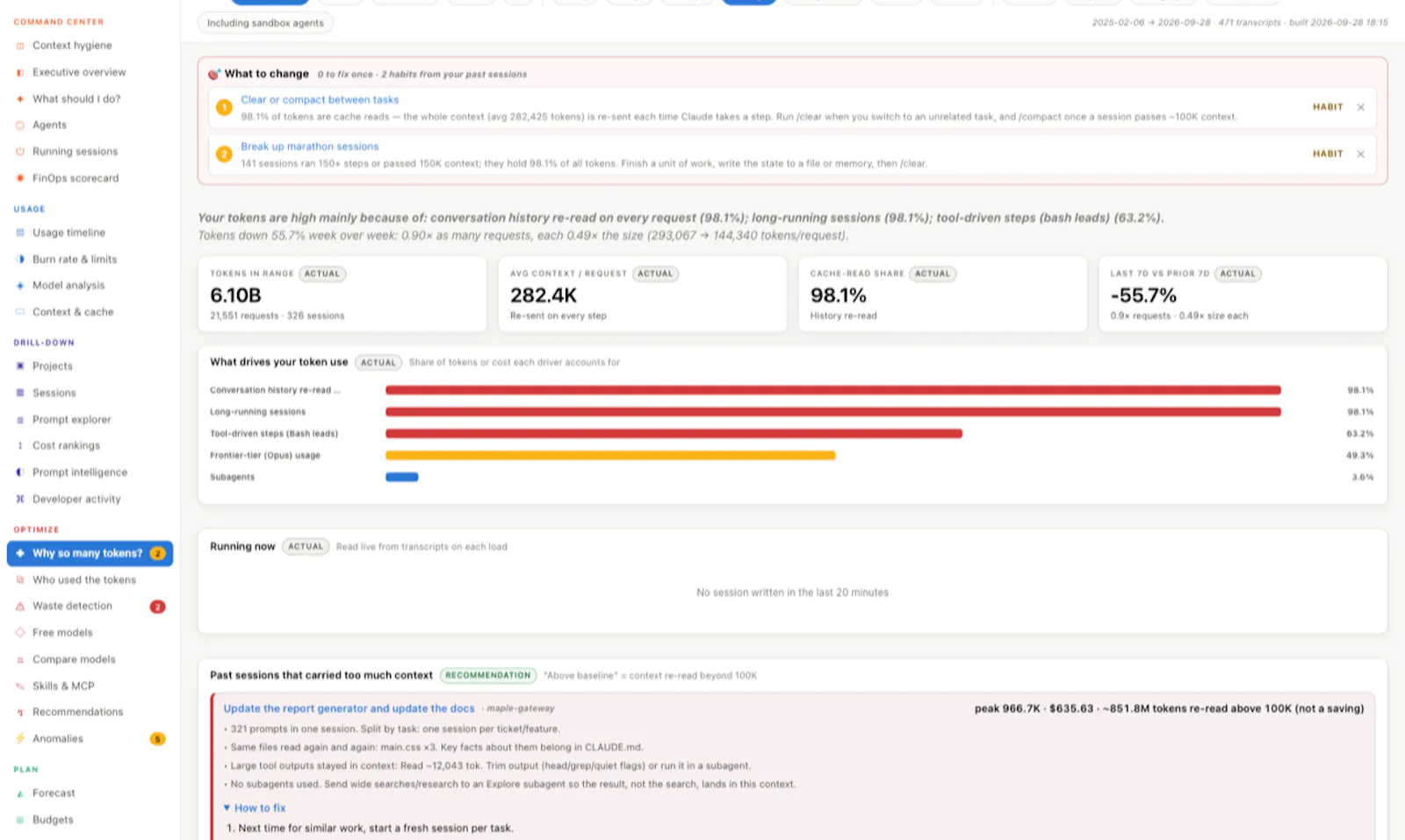Open 'Clear or compact between tasks' link

(x=320, y=100)
